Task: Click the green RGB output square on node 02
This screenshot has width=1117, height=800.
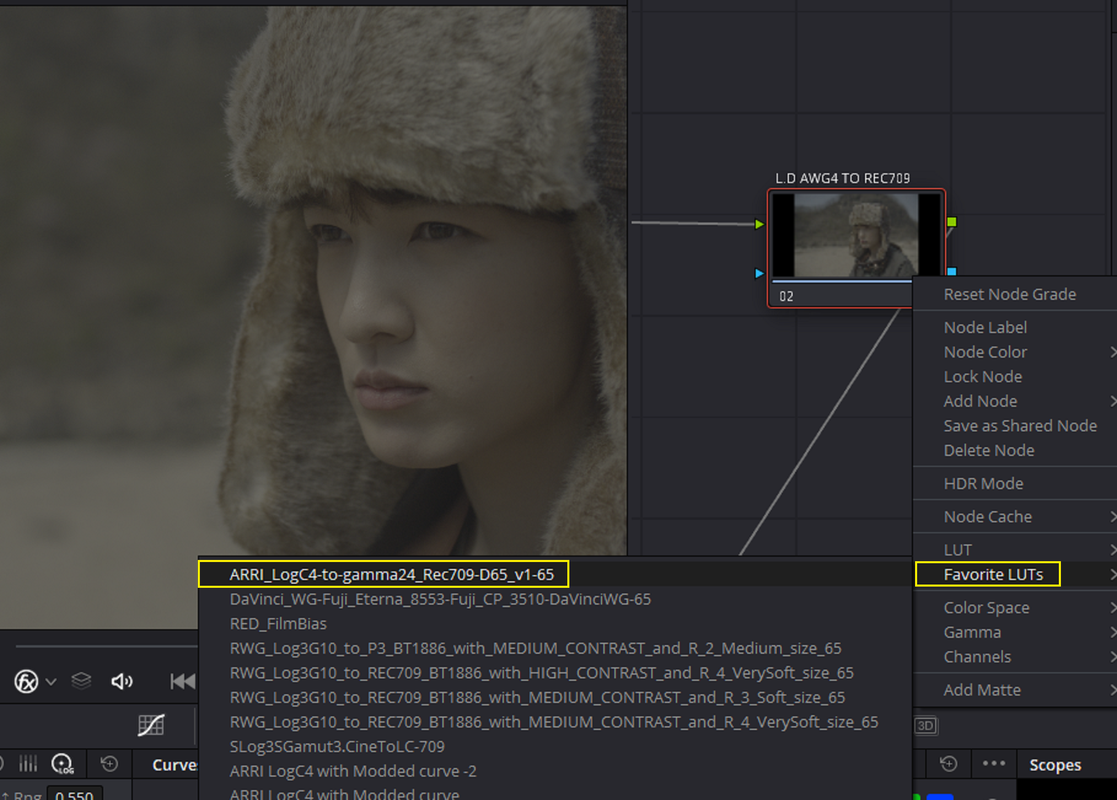Action: pos(952,222)
